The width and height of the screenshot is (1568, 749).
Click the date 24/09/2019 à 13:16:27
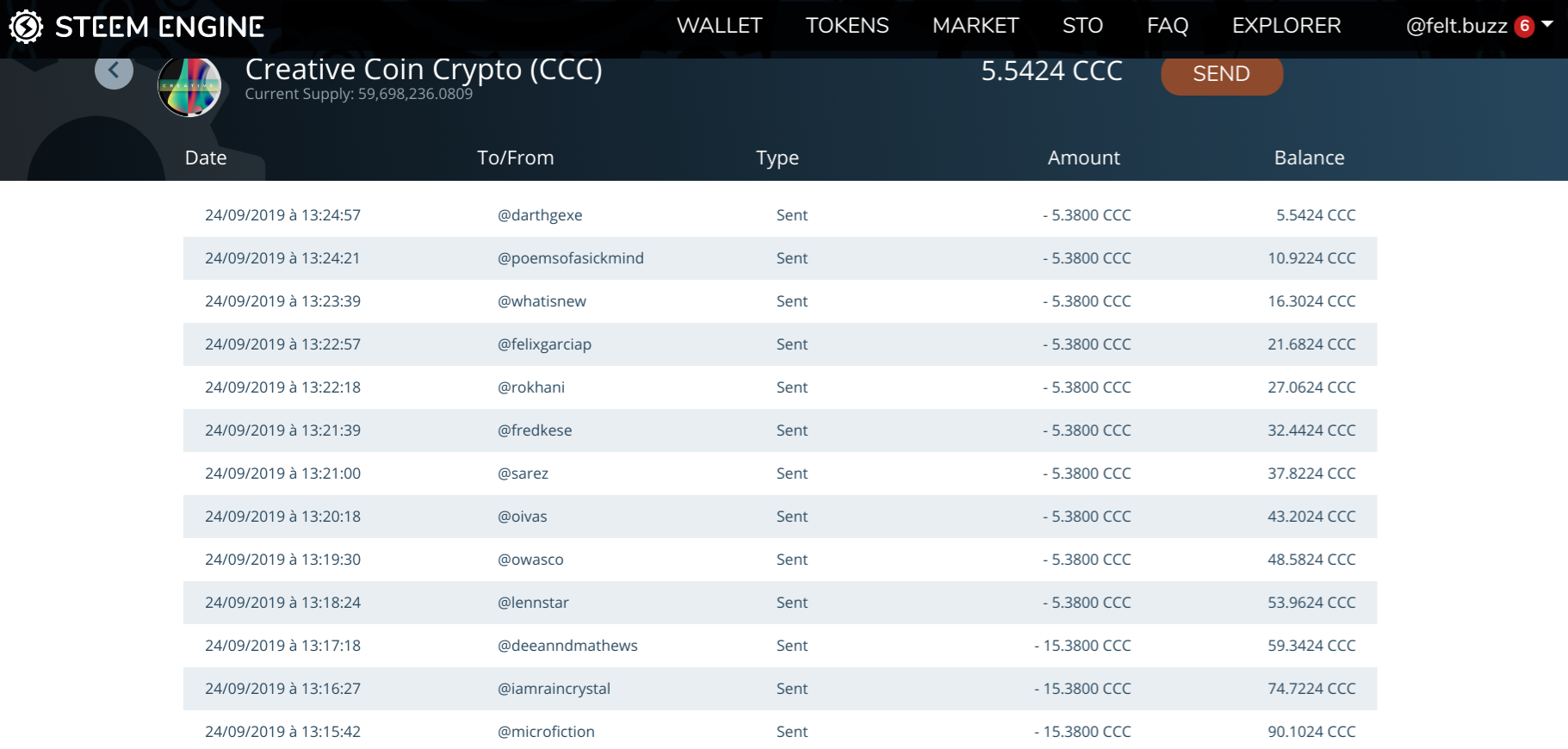(x=282, y=689)
